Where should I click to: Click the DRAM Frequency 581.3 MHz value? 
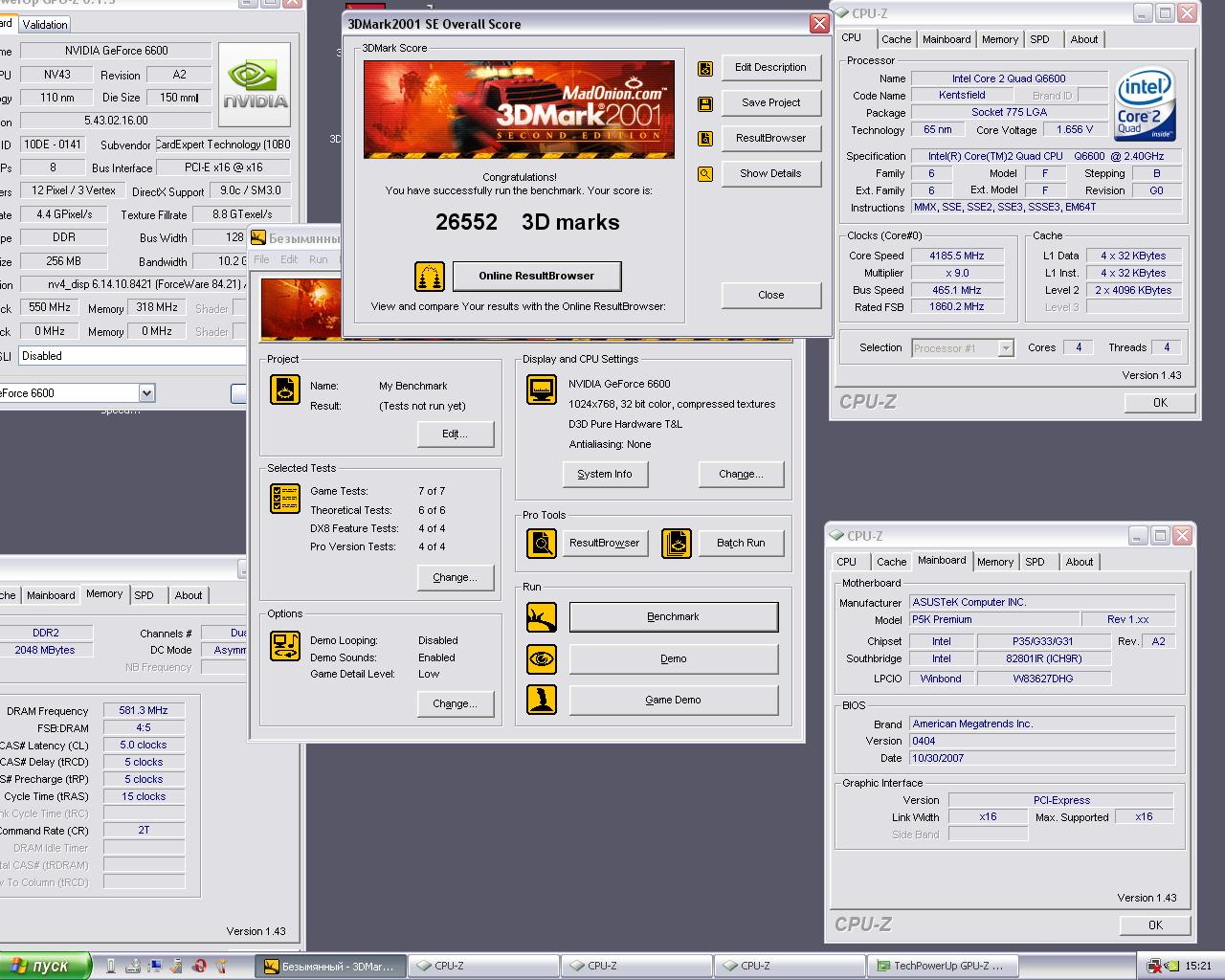(144, 711)
